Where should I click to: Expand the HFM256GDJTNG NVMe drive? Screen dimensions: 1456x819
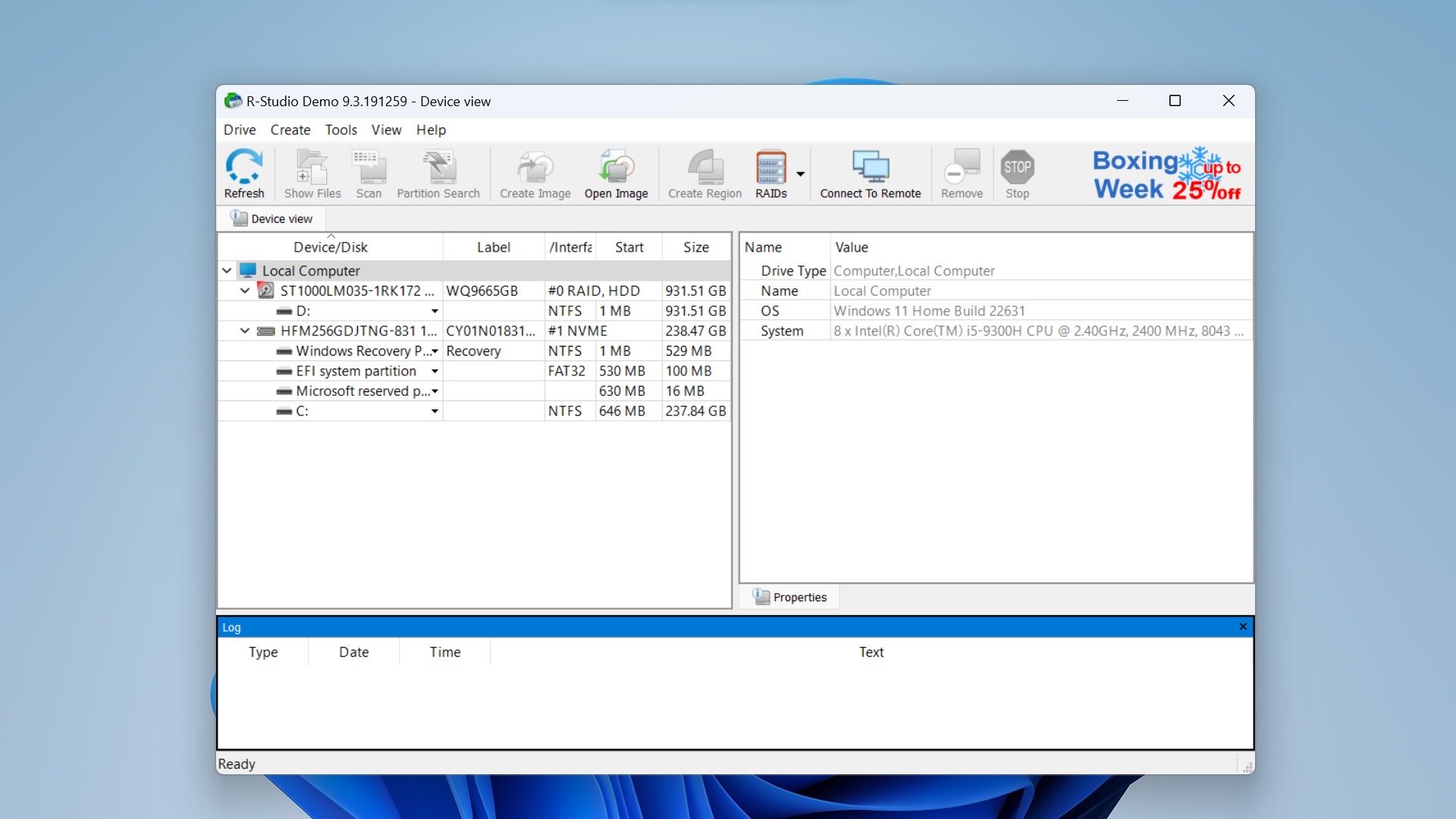(244, 330)
